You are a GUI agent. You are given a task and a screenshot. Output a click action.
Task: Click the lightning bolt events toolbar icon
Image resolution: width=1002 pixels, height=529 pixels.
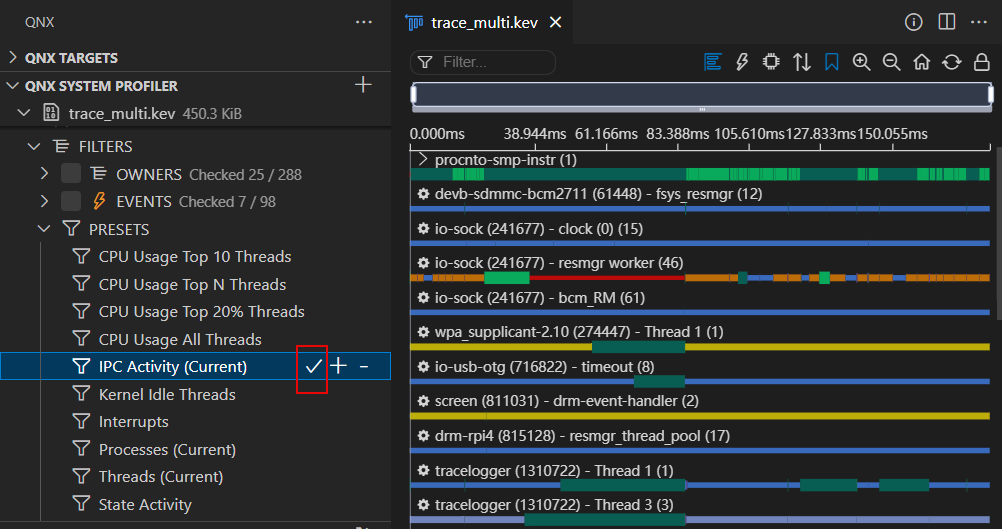click(x=742, y=62)
